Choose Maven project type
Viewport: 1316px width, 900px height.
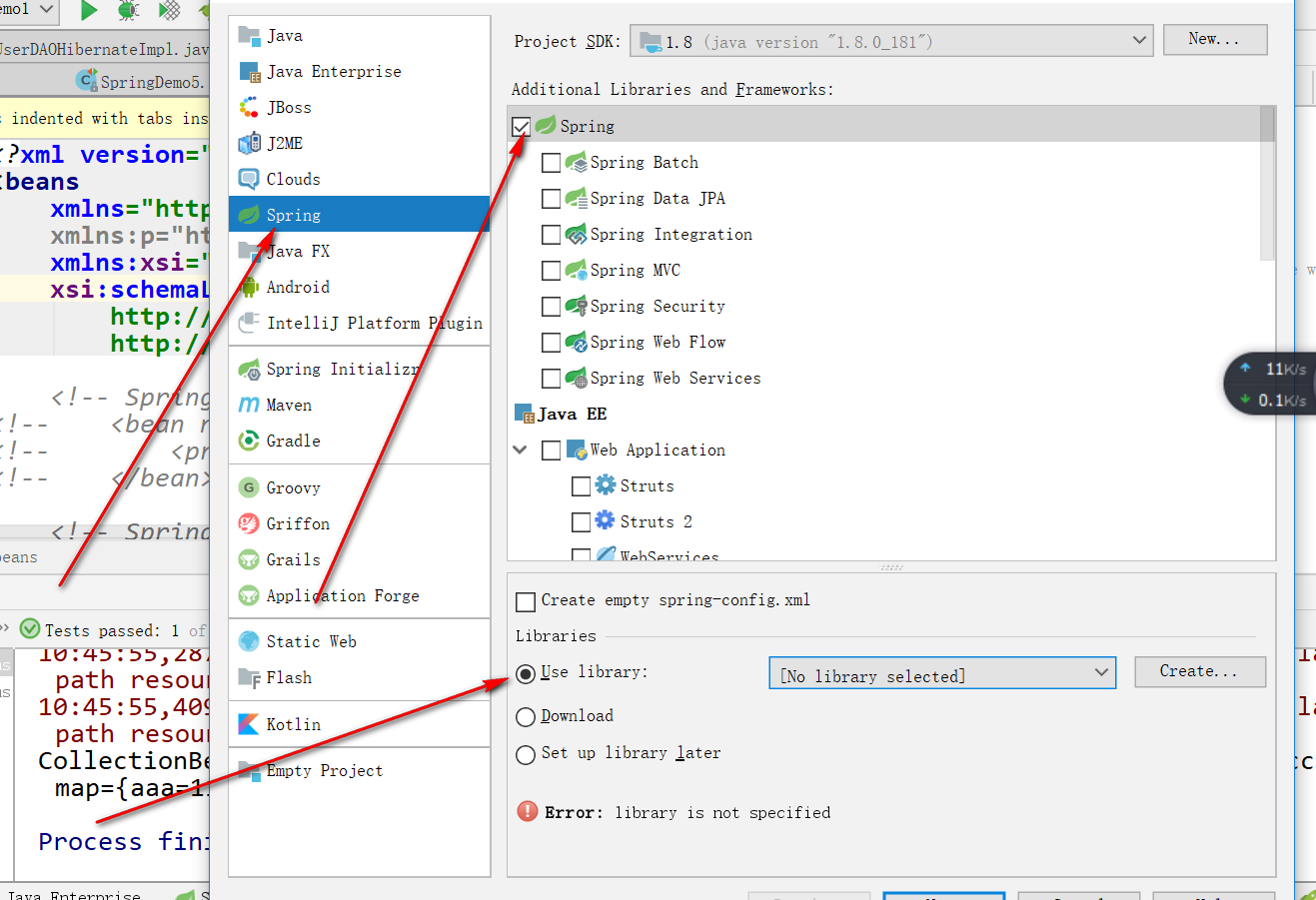(x=360, y=406)
